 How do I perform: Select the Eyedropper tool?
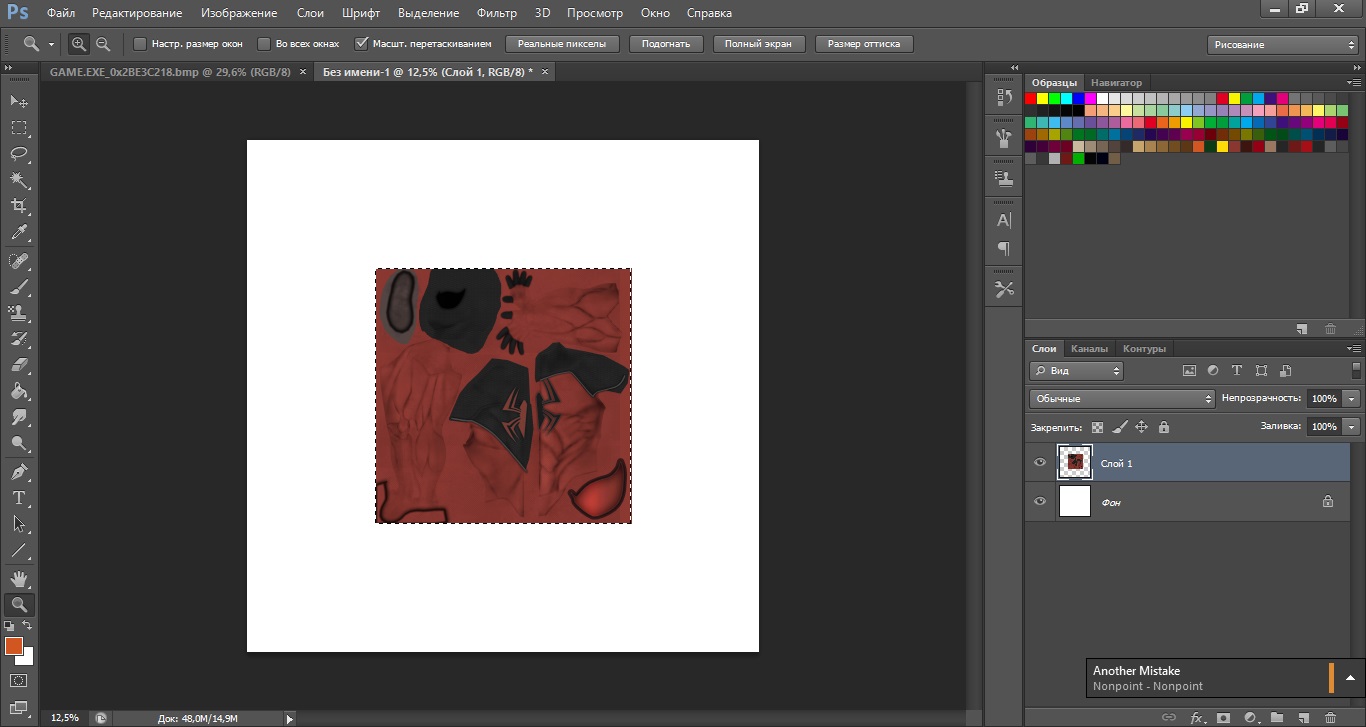point(19,233)
